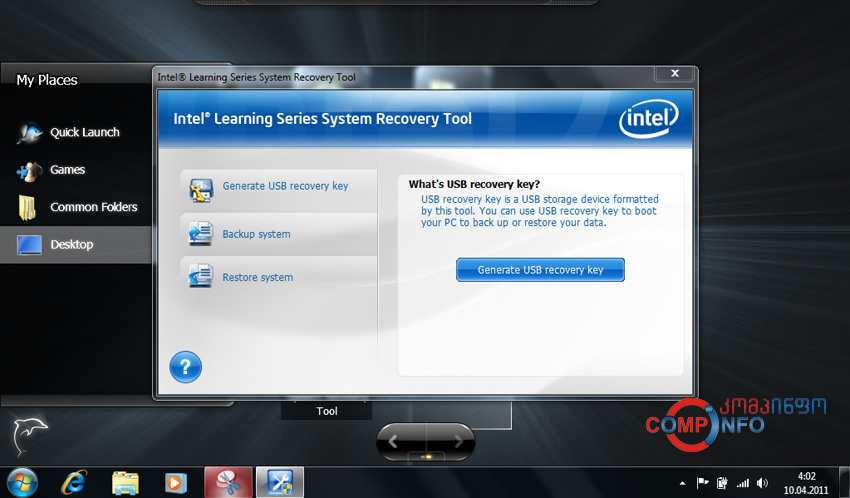850x498 pixels.
Task: Click the recovery tool taskbar button
Action: [280, 482]
